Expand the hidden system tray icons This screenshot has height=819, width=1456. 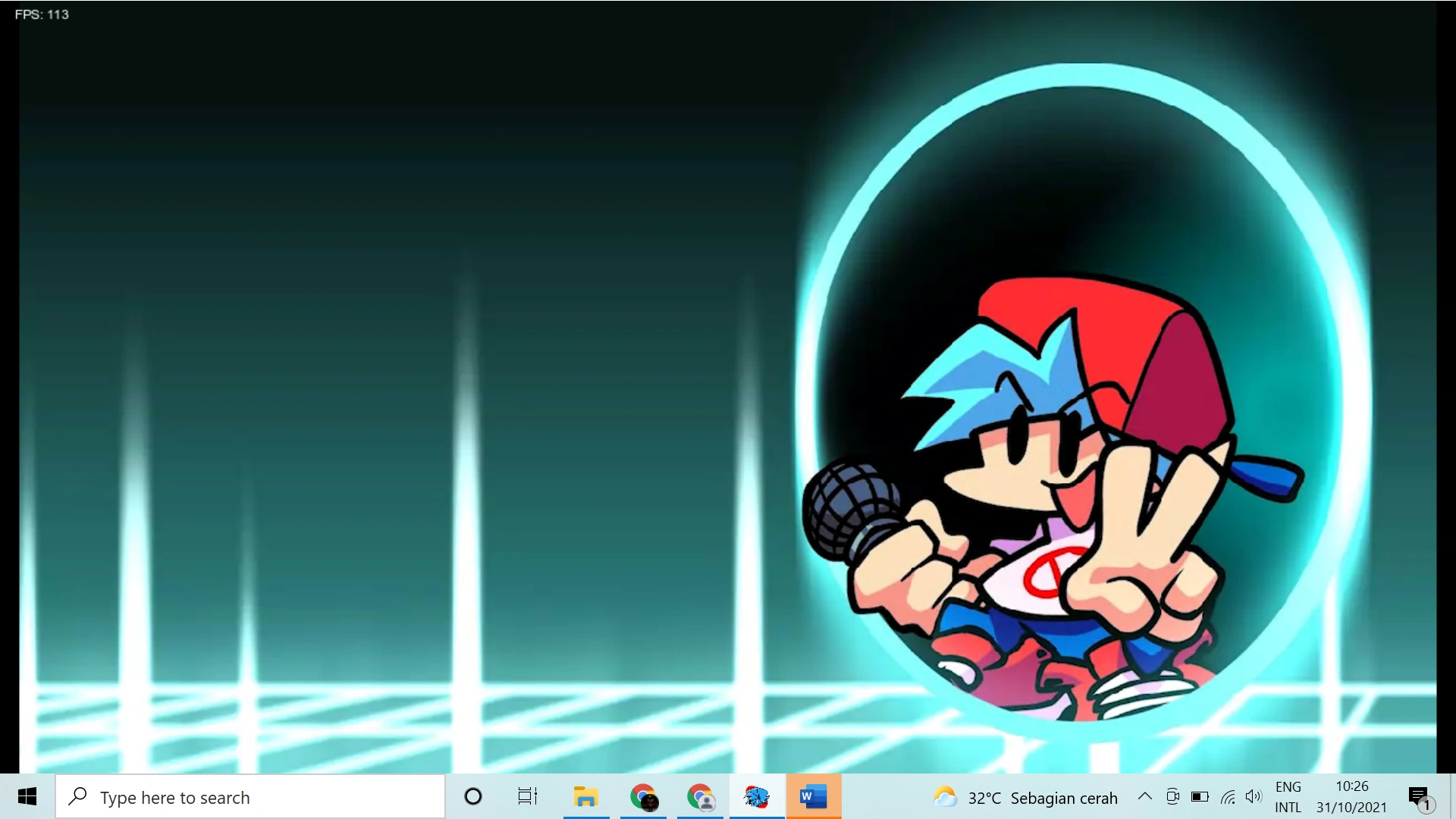(1145, 796)
